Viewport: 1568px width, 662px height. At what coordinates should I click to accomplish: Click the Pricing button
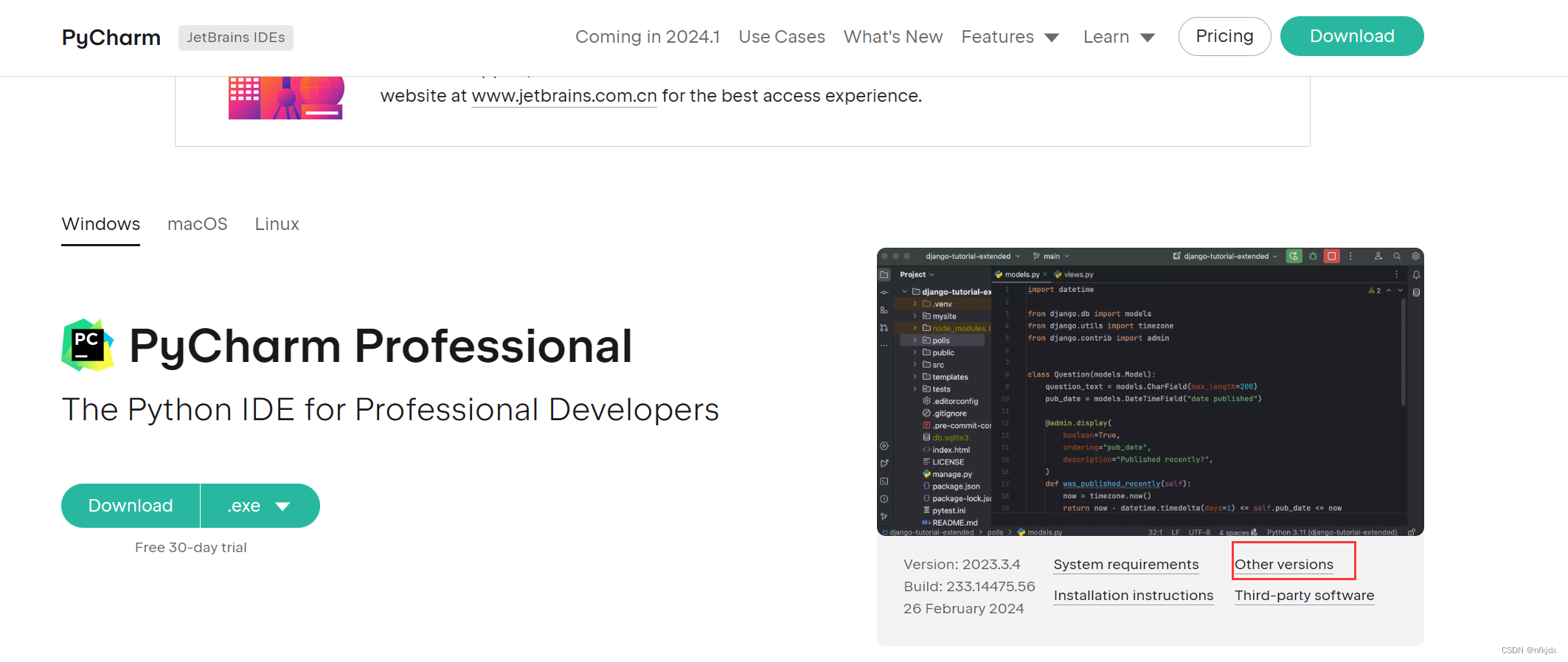coord(1225,36)
